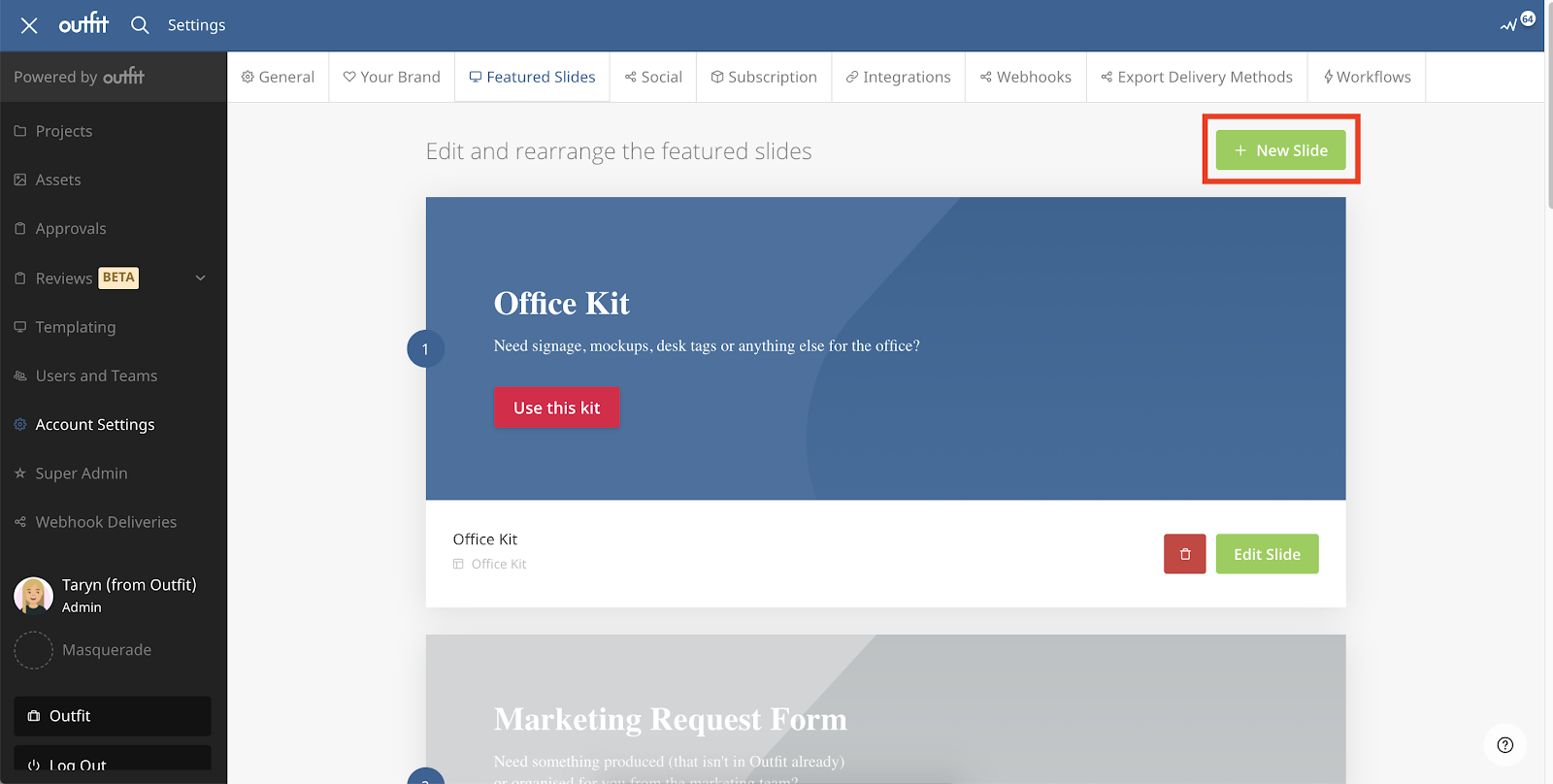
Task: Open the Integrations tab
Action: pyautogui.click(x=899, y=77)
